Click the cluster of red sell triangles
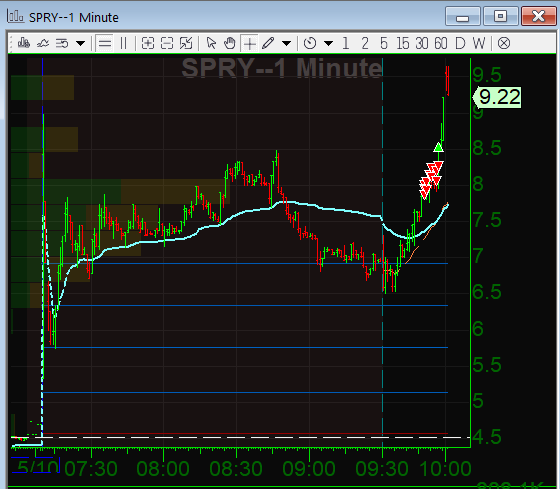560x489 pixels. coord(431,179)
